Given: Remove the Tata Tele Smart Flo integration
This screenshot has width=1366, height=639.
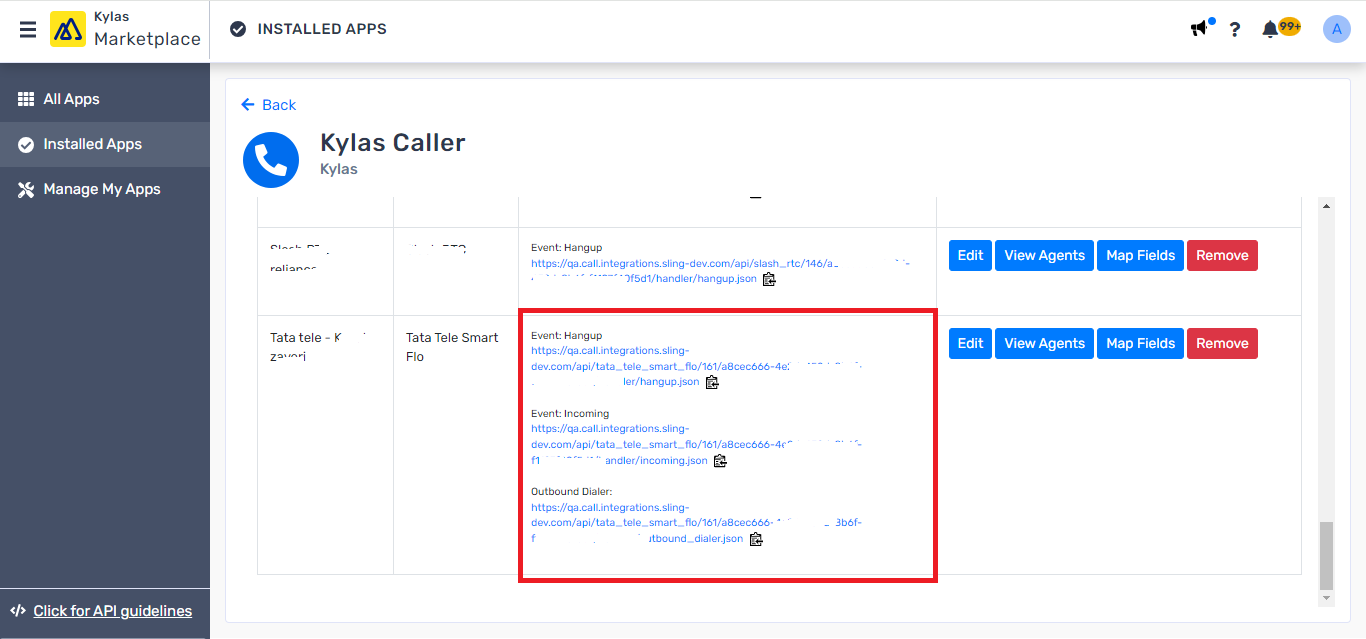Looking at the screenshot, I should (x=1222, y=343).
